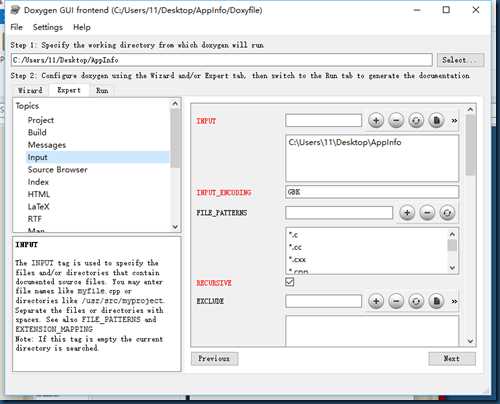Click settings panel scrollbar thumb

point(470,145)
